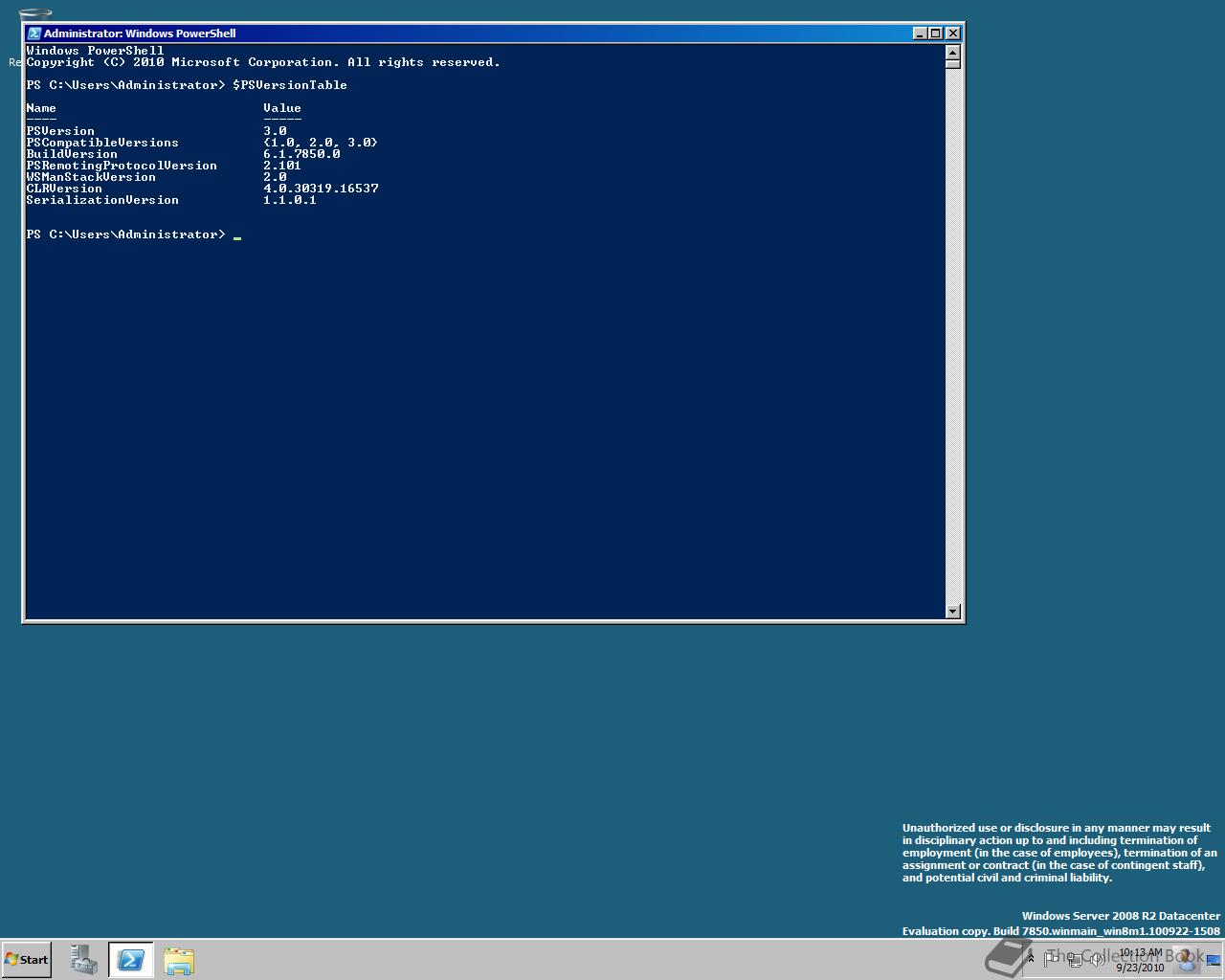Launch Server Manager from the taskbar
The image size is (1225, 980).
pos(84,960)
